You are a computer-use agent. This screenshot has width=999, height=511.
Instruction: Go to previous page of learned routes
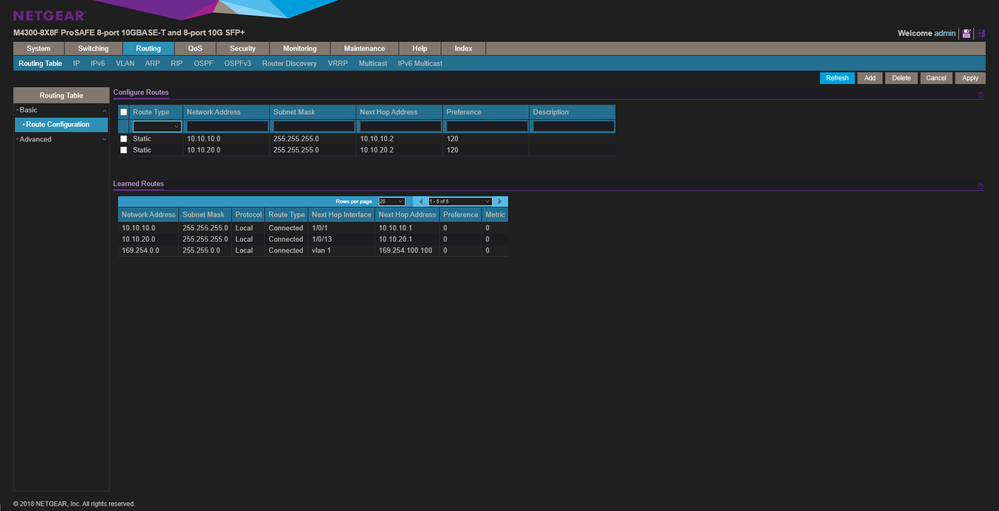pos(420,201)
